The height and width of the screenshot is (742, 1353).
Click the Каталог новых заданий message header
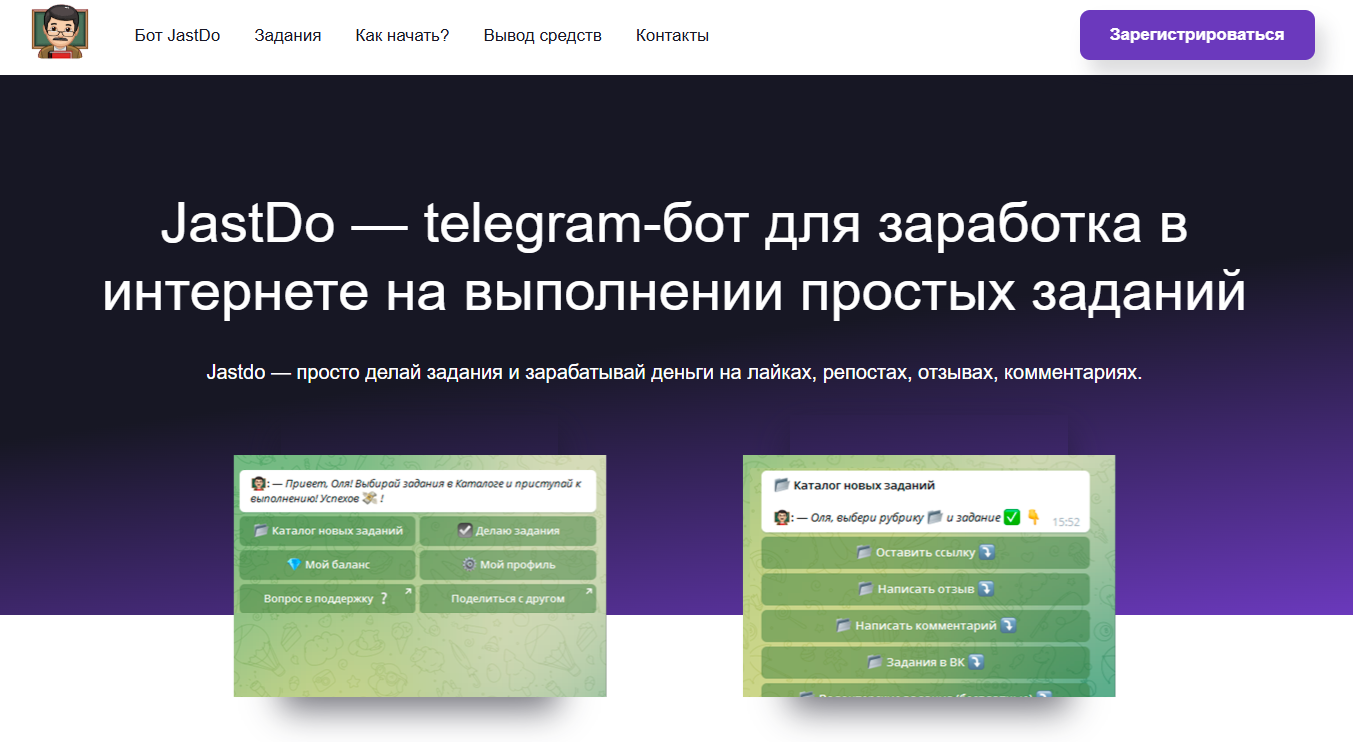pos(855,485)
